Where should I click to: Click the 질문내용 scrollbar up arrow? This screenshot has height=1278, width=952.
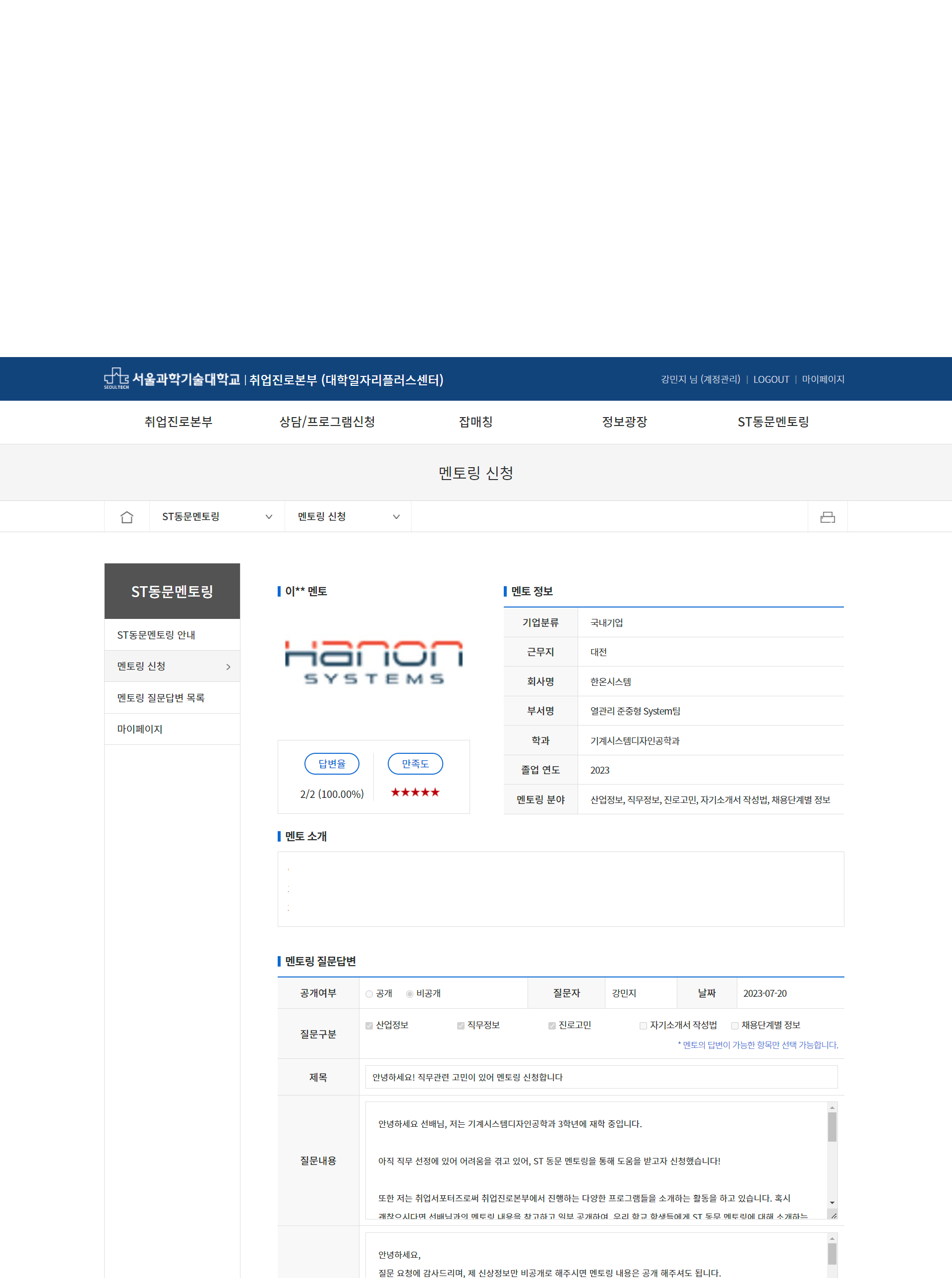[x=832, y=1107]
